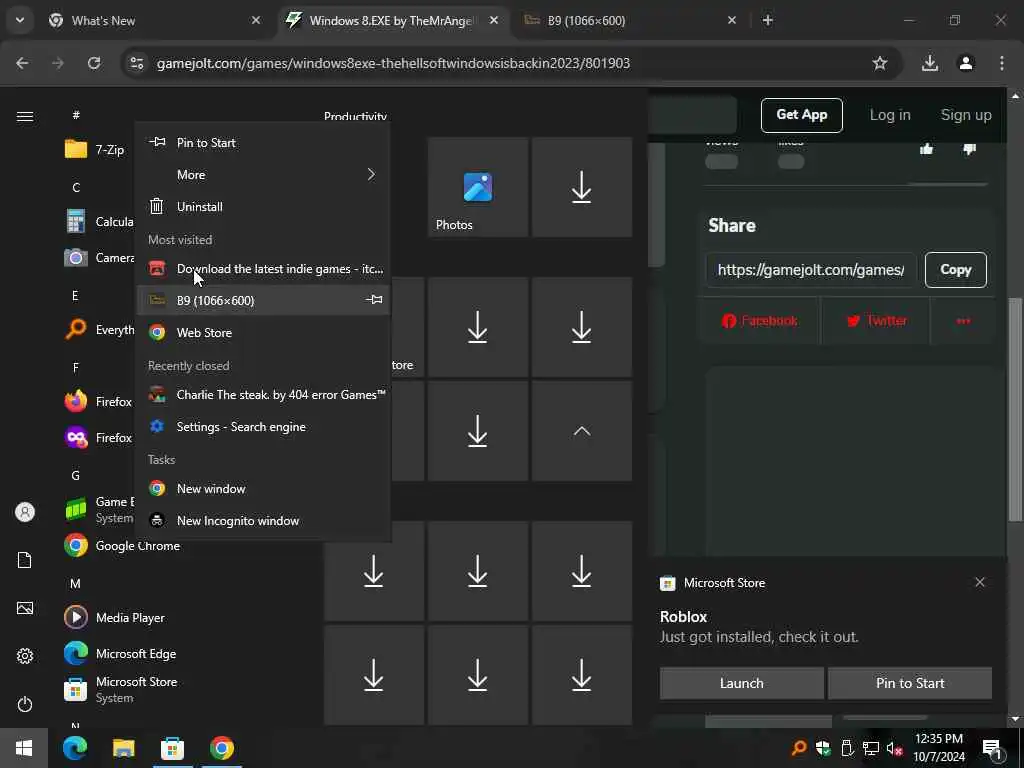The width and height of the screenshot is (1024, 768).
Task: Open Documents from Start rail
Action: [x=25, y=560]
